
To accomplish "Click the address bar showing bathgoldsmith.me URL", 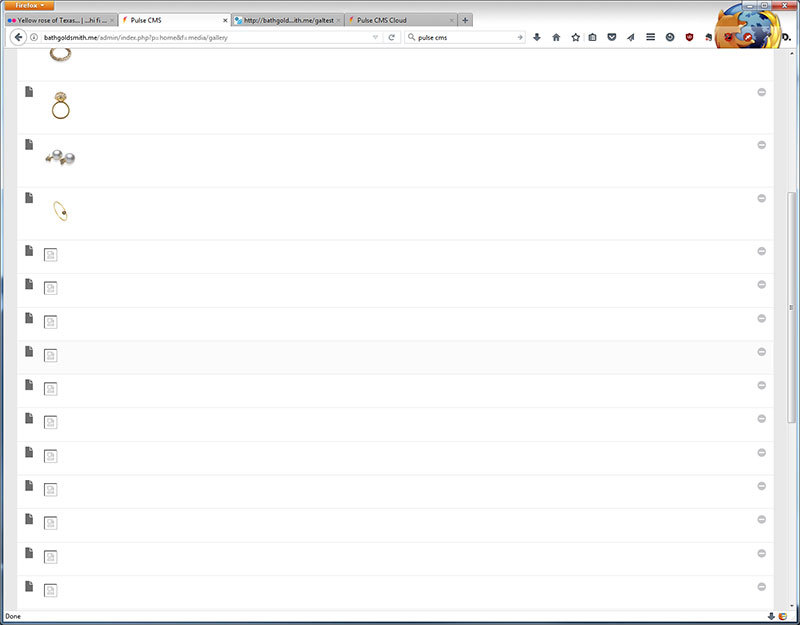I will point(204,37).
